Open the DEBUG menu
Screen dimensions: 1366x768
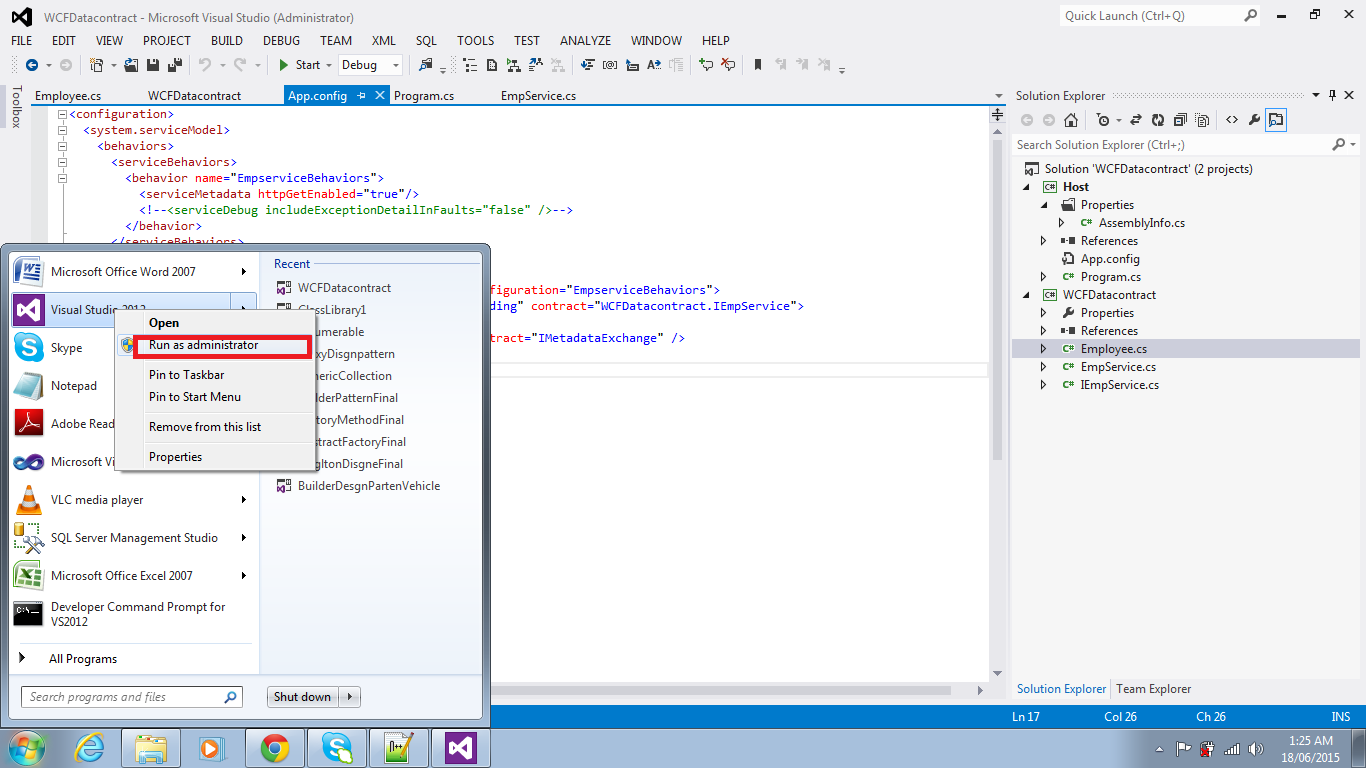tap(281, 41)
